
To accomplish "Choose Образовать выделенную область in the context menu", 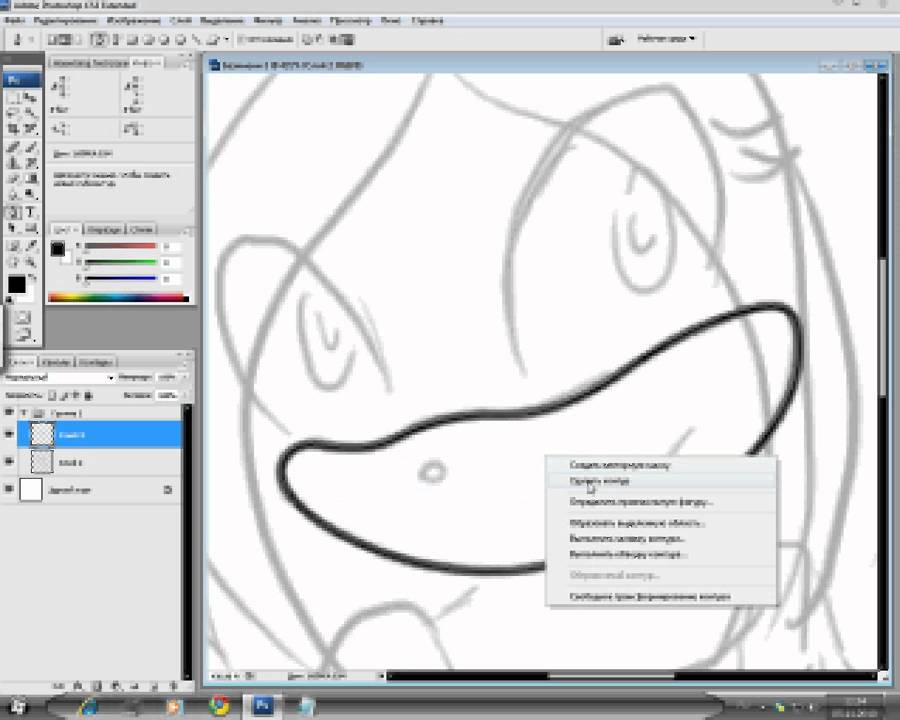I will point(661,524).
